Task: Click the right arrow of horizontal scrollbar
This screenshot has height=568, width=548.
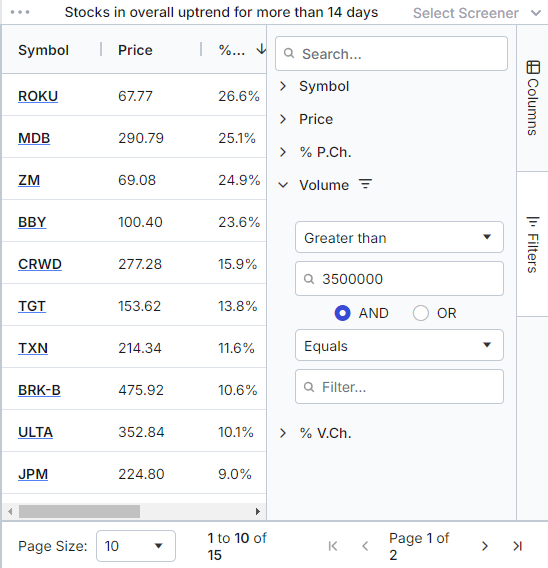Action: click(258, 511)
